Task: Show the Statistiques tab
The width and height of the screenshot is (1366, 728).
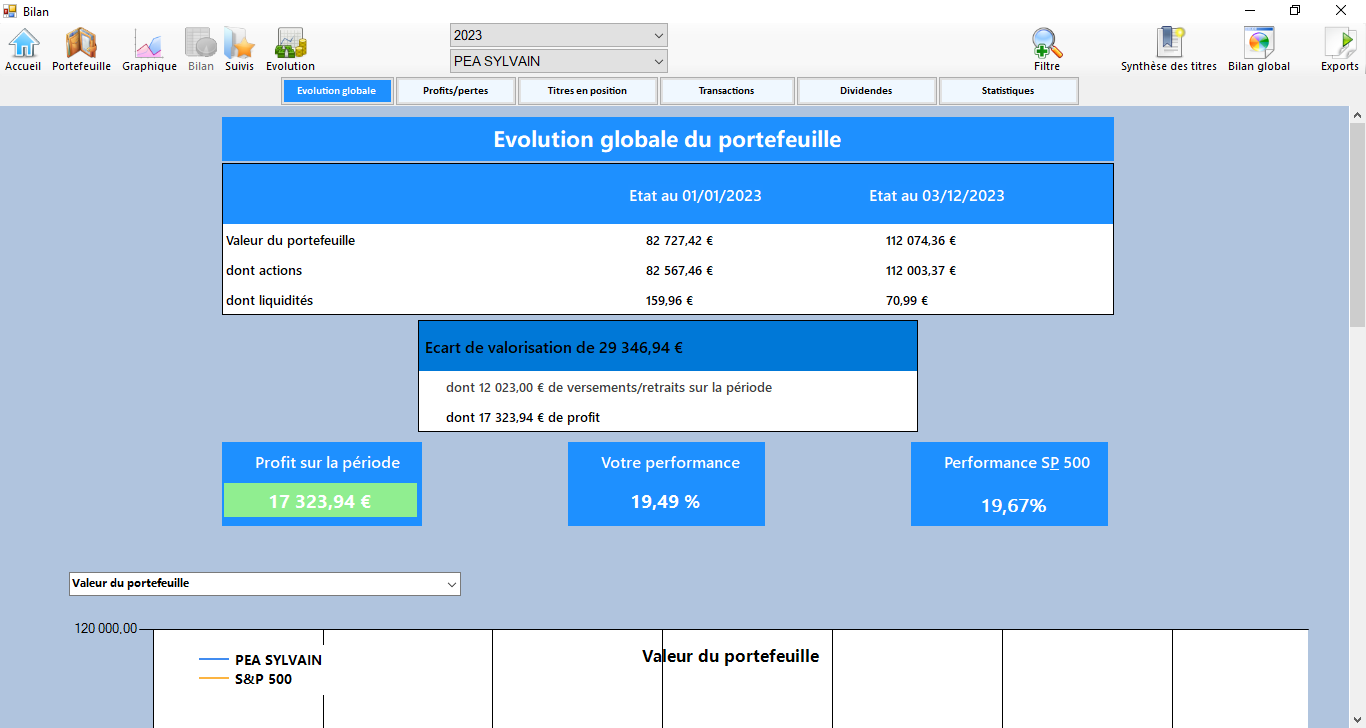Action: pos(1008,91)
